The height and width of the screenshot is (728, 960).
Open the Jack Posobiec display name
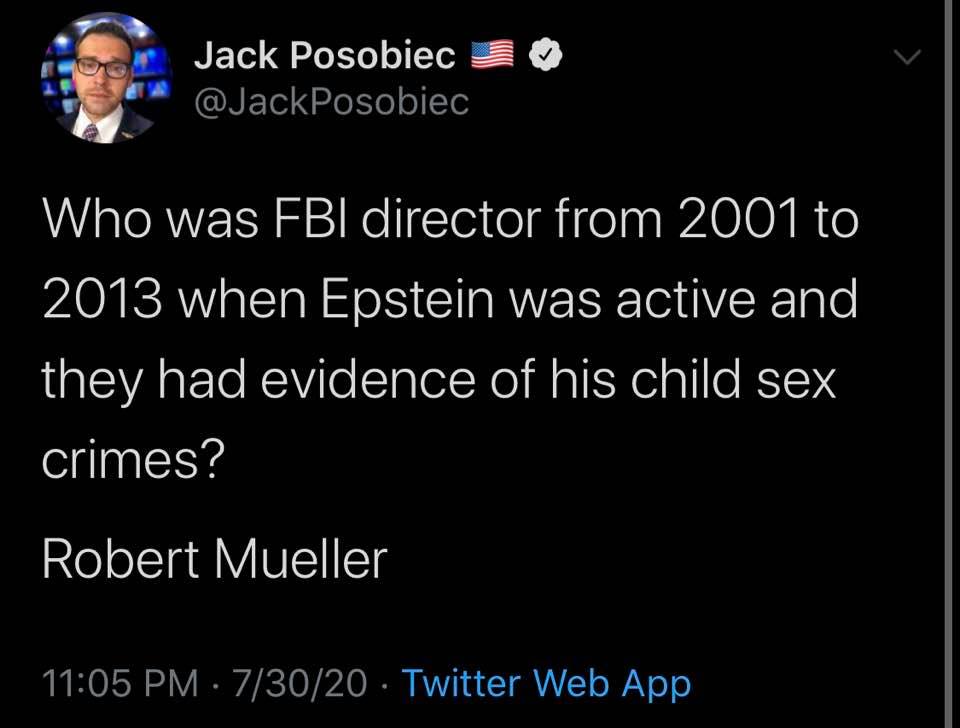[325, 57]
